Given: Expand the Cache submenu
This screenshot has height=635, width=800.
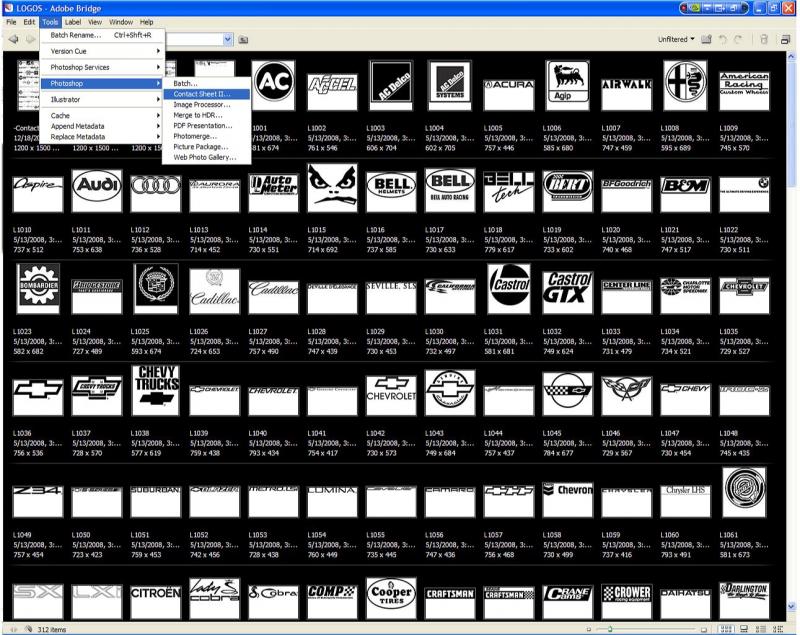Looking at the screenshot, I should point(102,116).
